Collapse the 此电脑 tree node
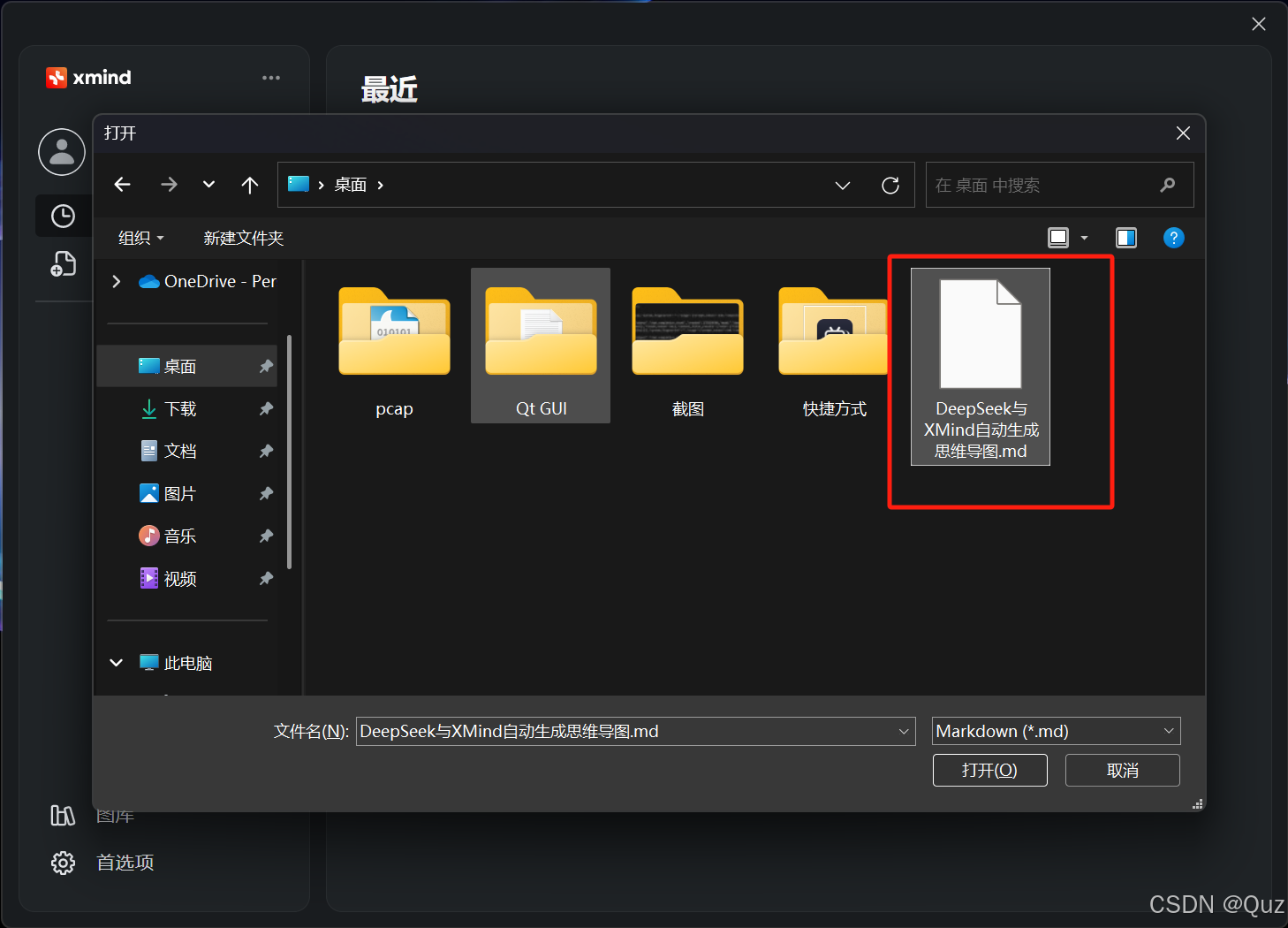Viewport: 1288px width, 928px height. pos(117,663)
